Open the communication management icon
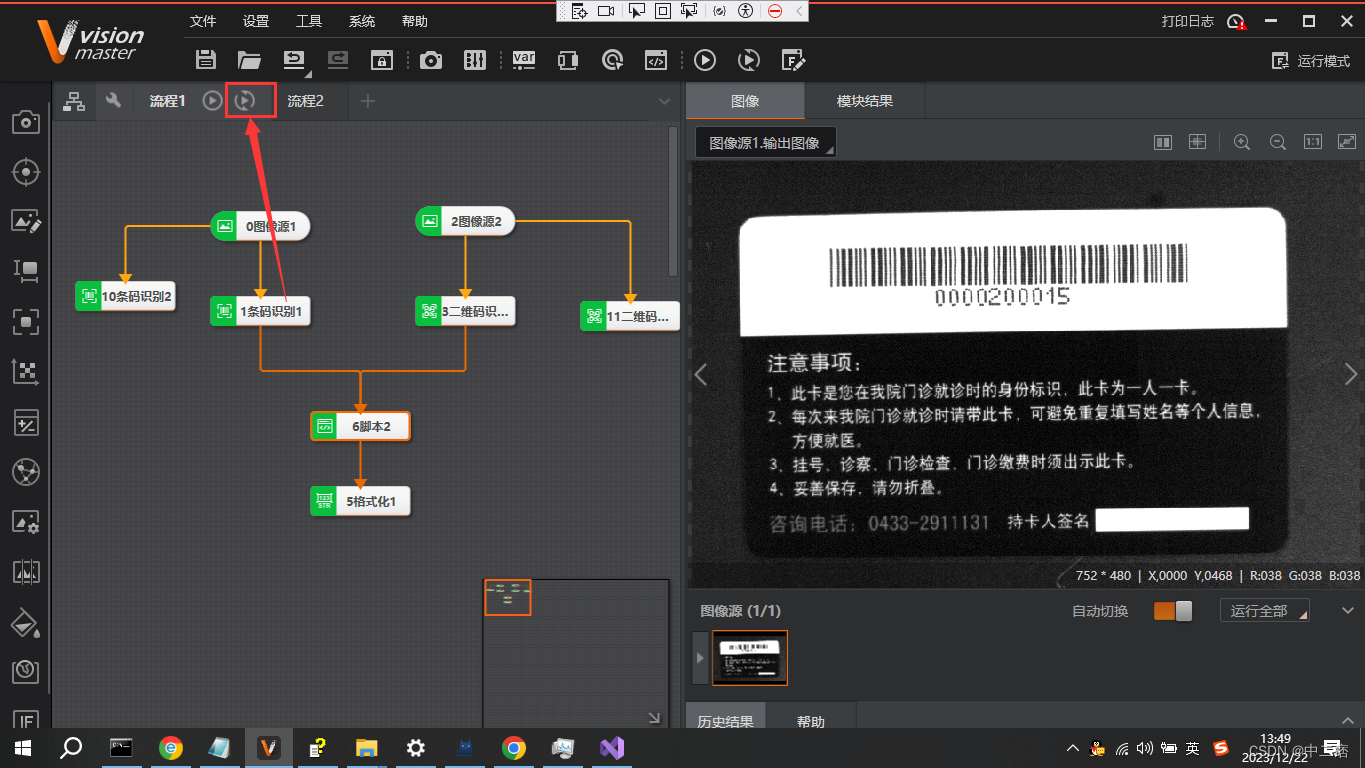Screen dimensions: 1365x768 [x=568, y=60]
